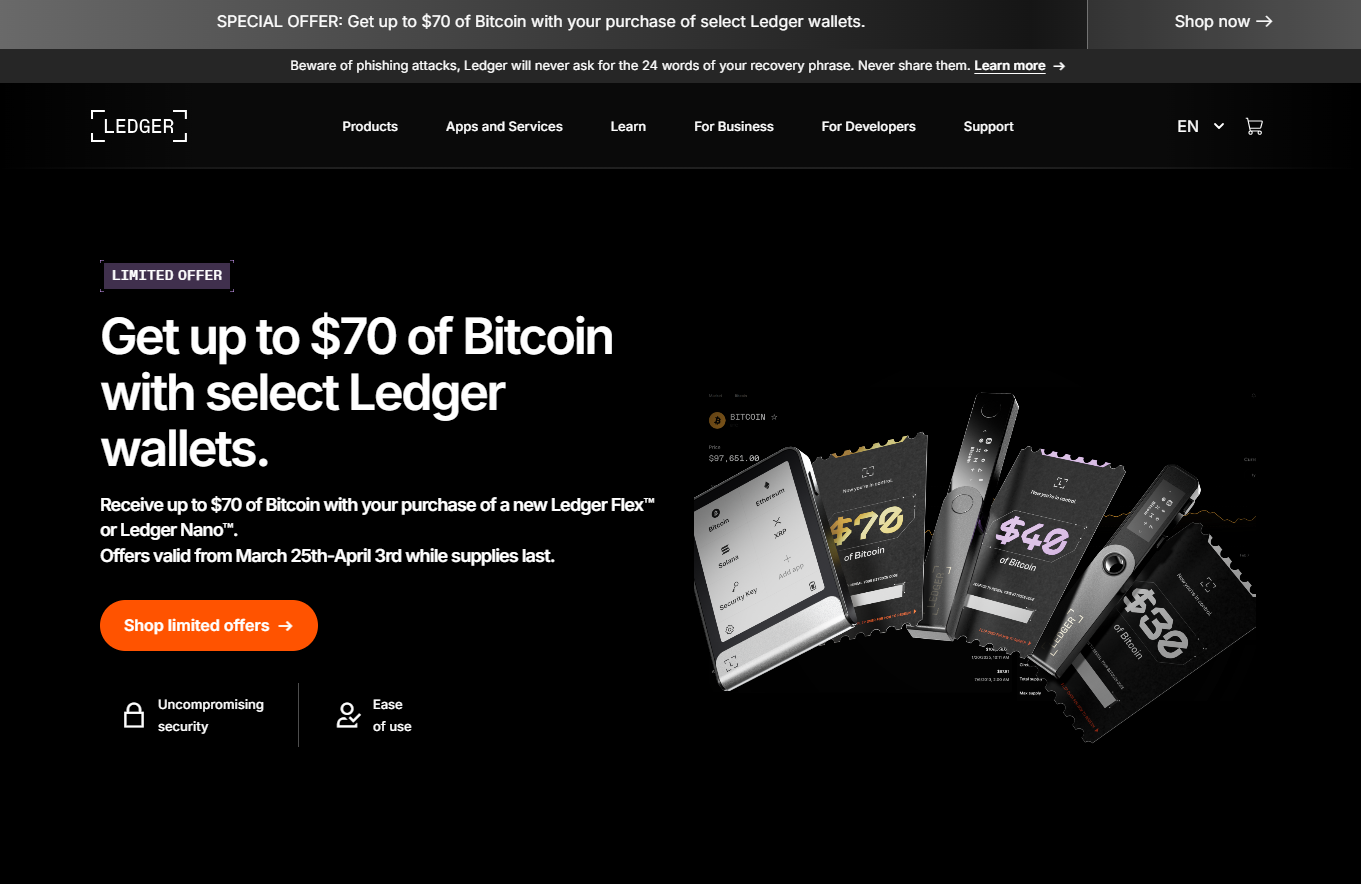Follow the Learn more phishing link
This screenshot has height=884, width=1361.
pos(1010,66)
